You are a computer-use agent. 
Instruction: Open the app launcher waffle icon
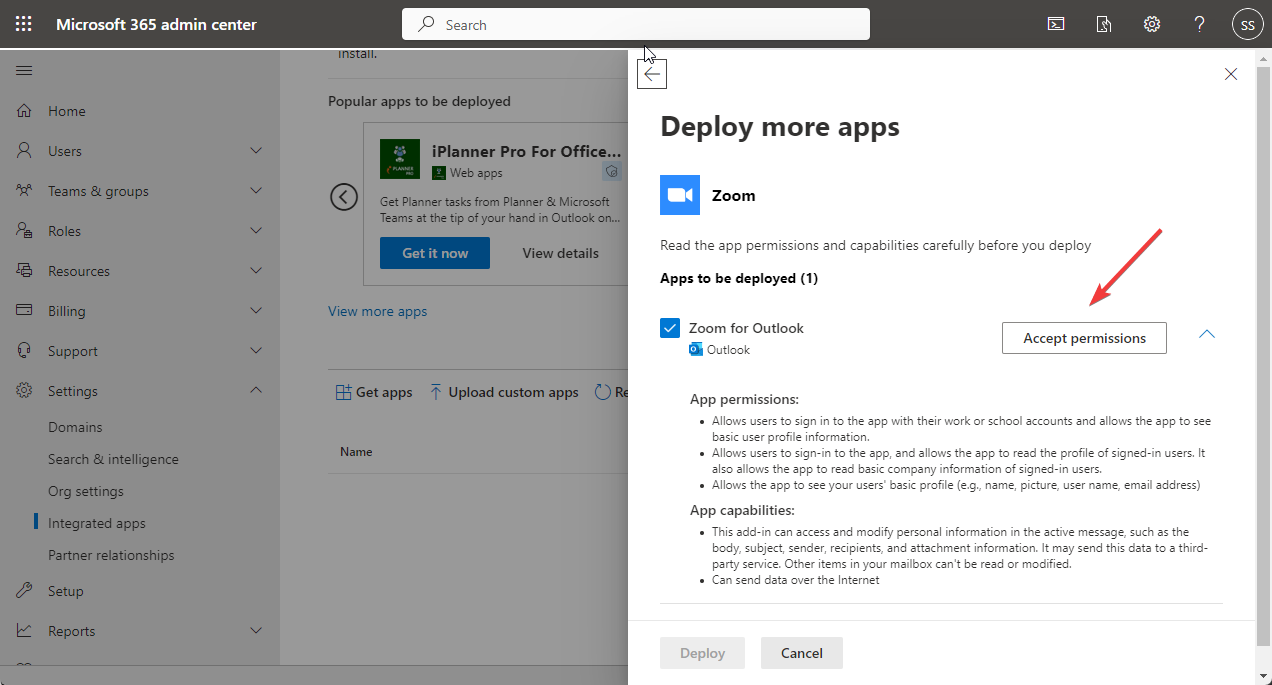pos(24,24)
